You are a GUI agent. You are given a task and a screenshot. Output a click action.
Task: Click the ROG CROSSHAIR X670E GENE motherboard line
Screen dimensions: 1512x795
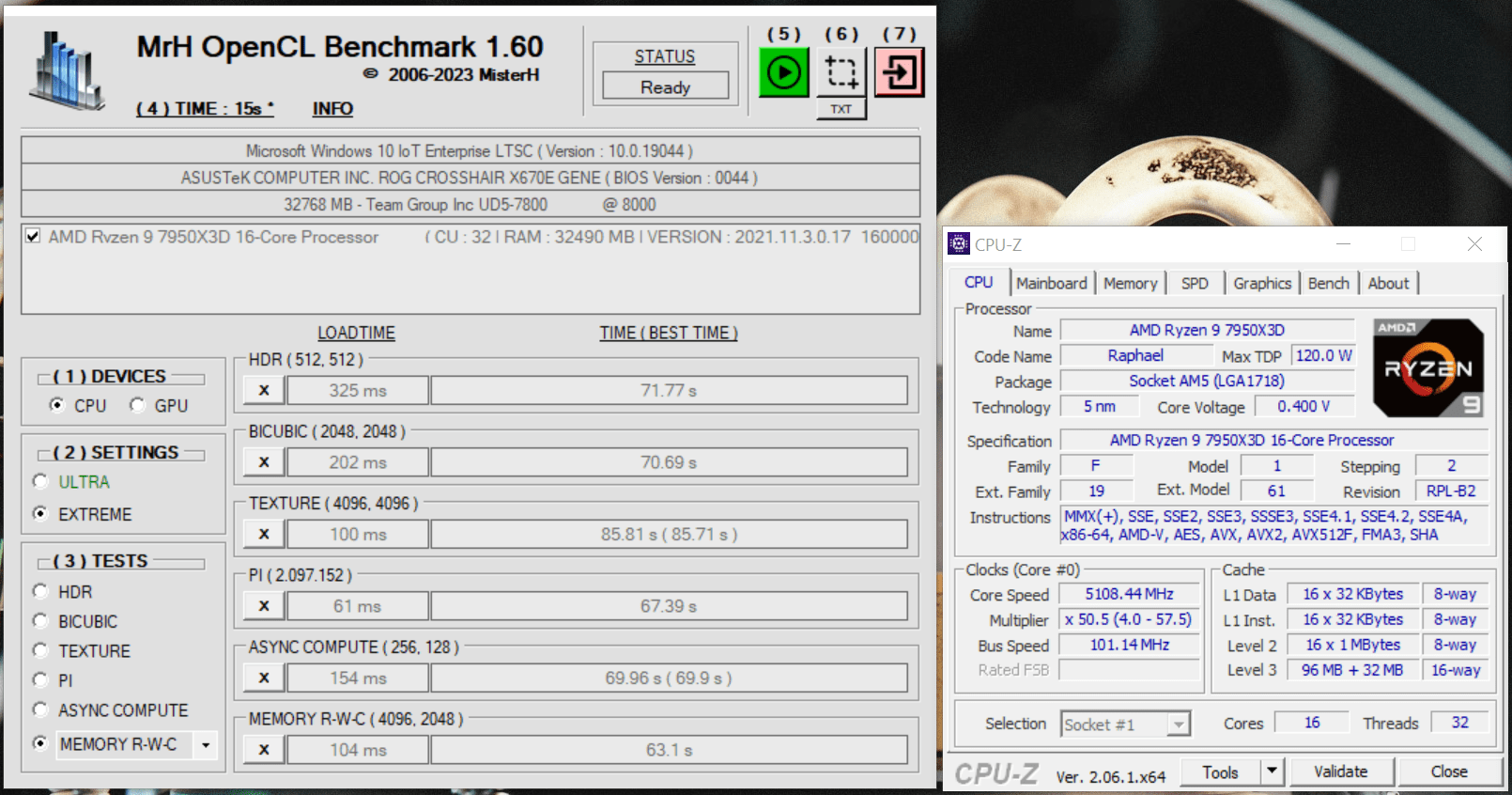coord(470,178)
